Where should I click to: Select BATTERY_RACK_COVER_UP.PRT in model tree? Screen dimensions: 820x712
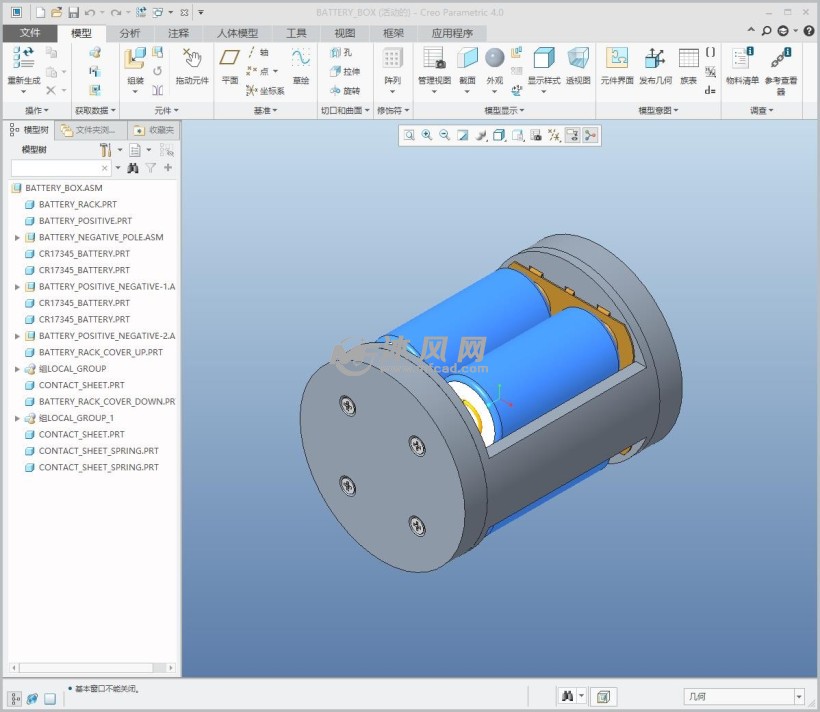100,353
